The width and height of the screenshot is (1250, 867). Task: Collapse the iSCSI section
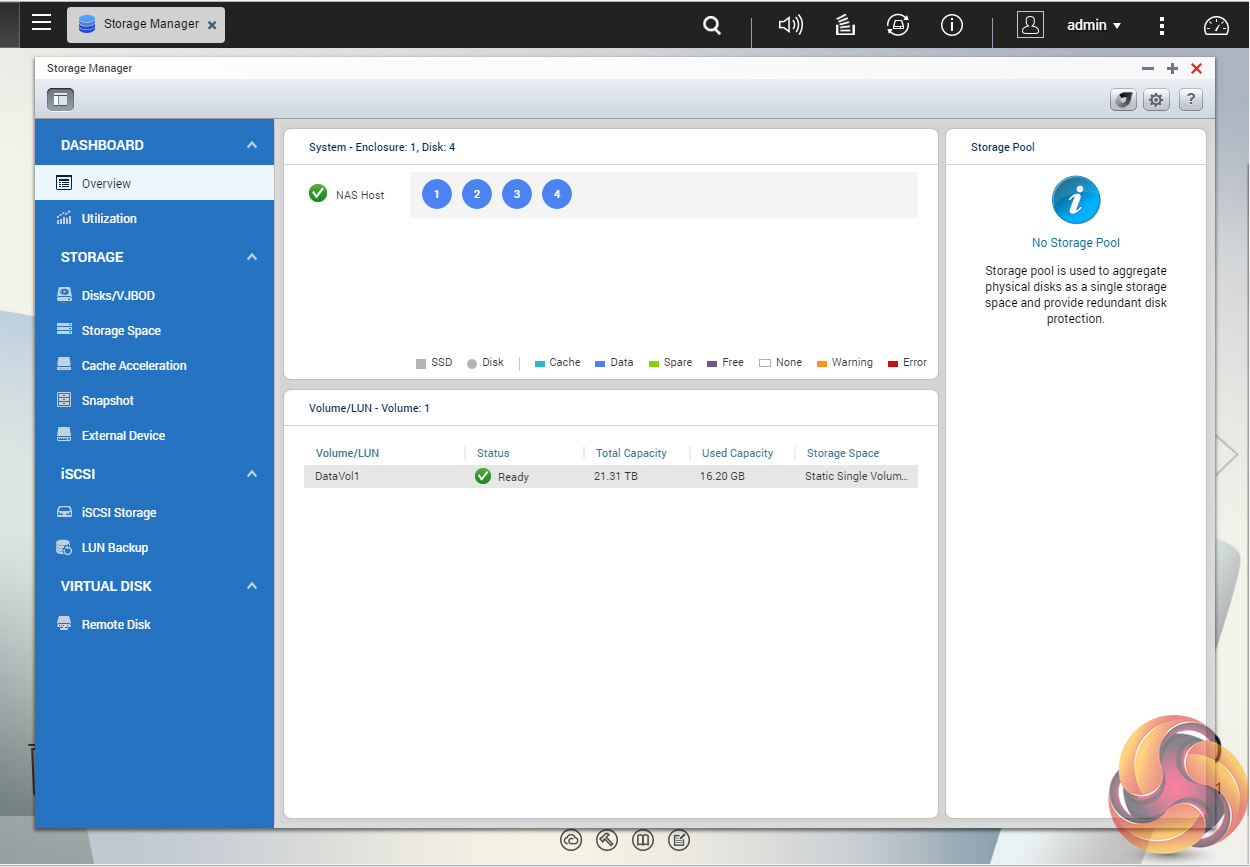pos(252,474)
